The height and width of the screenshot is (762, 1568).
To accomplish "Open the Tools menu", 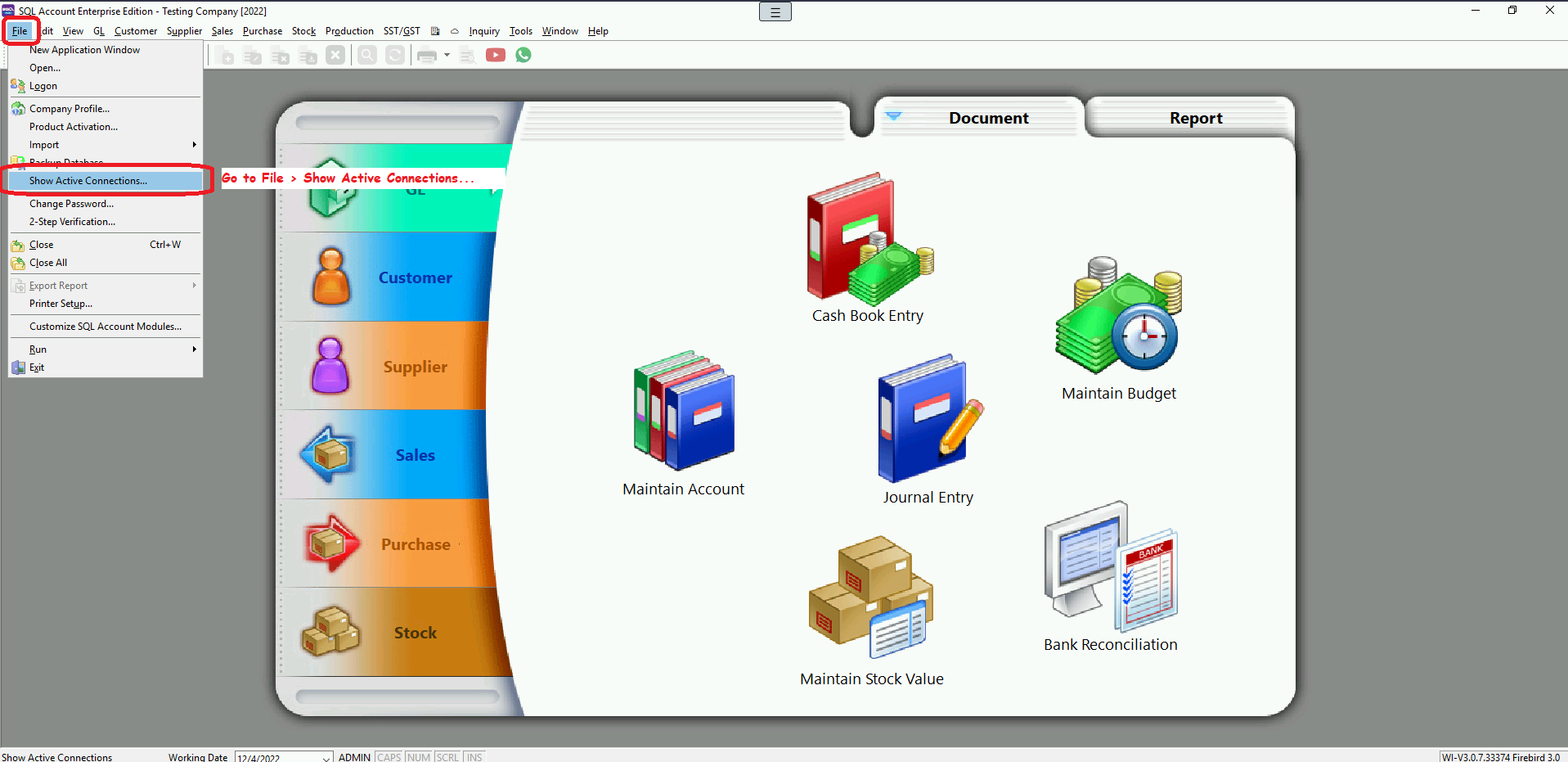I will (520, 31).
